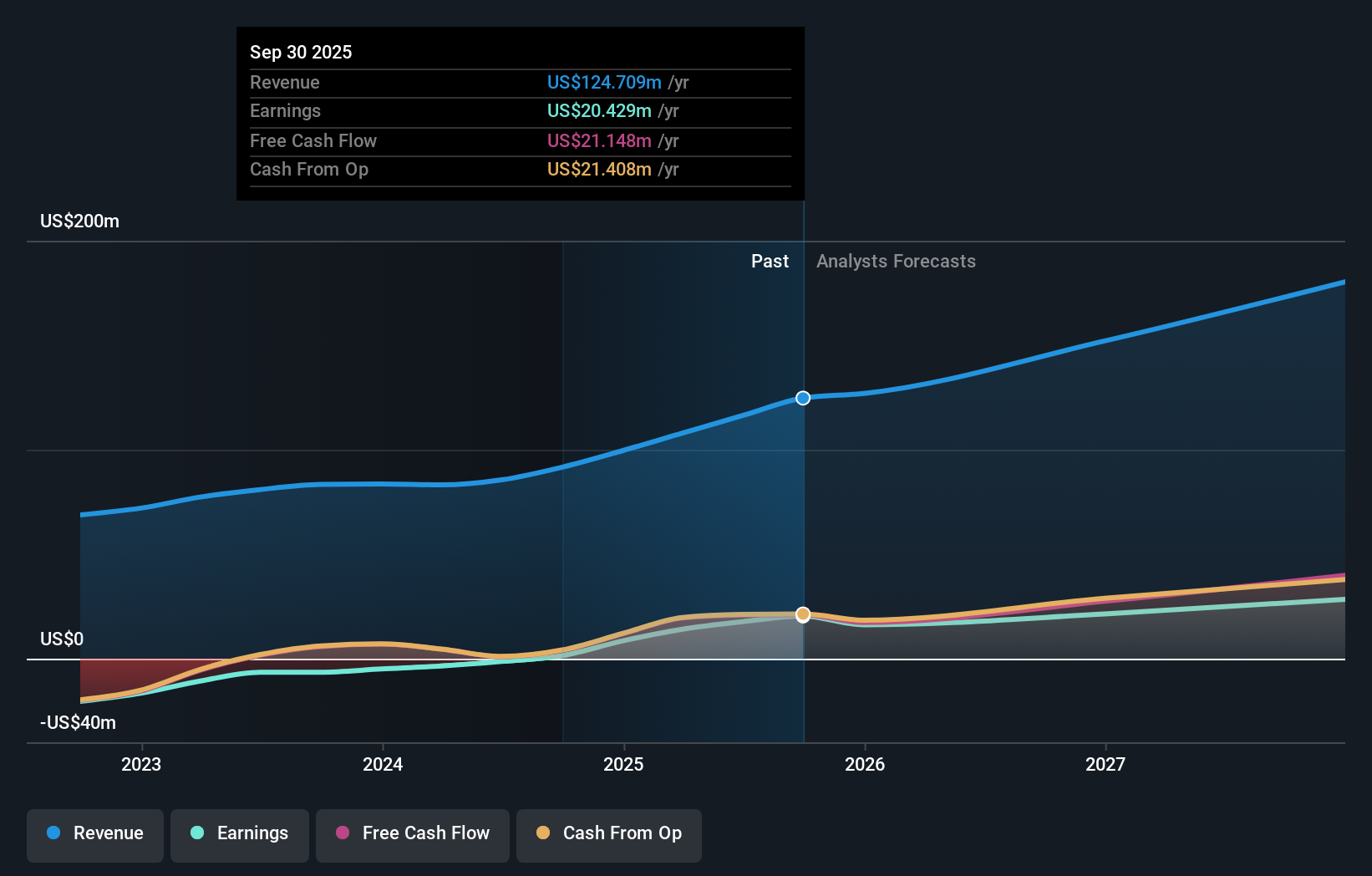Switch to the Analysts Forecasts section

(896, 261)
